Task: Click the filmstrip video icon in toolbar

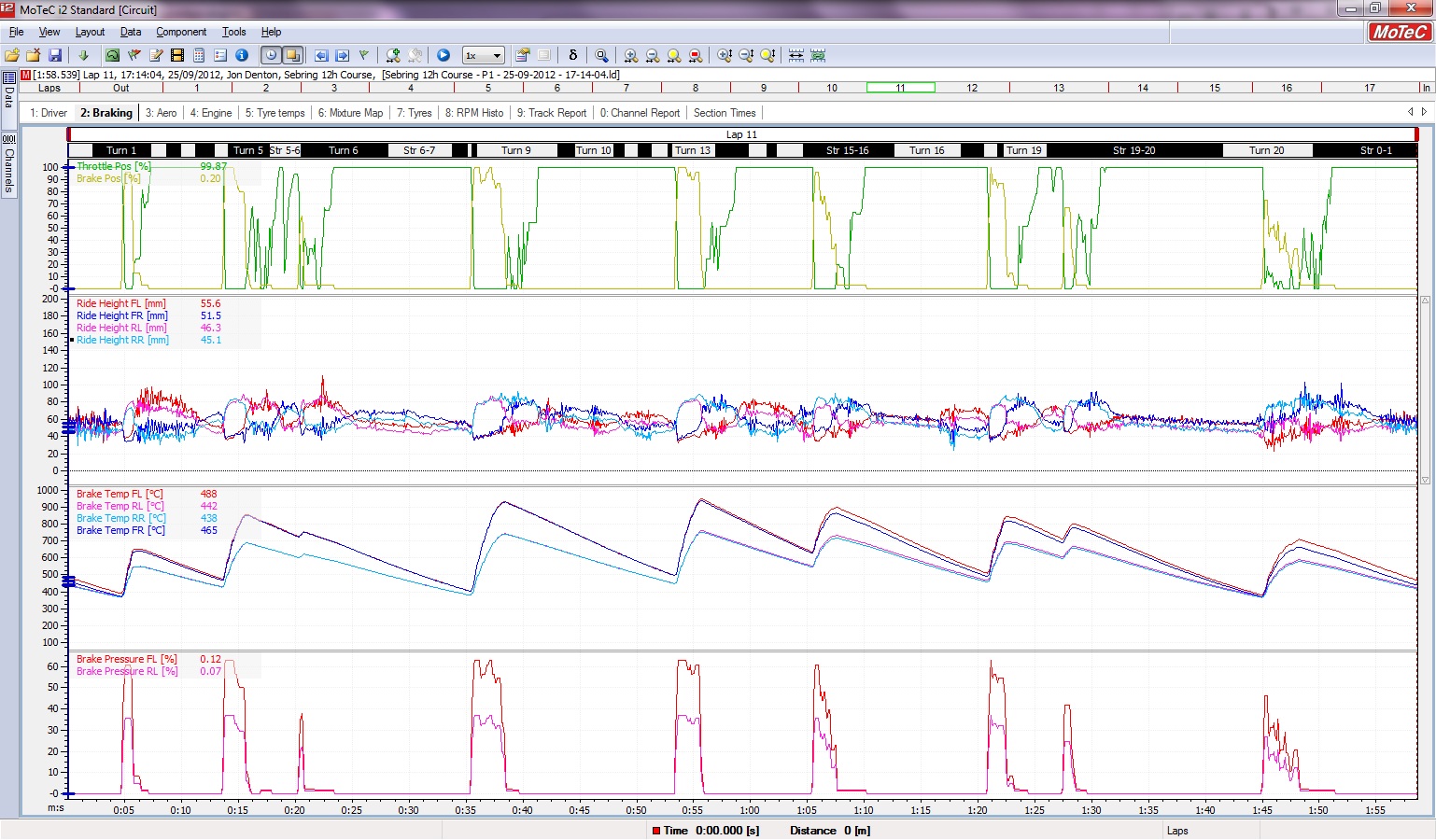Action: click(x=176, y=56)
